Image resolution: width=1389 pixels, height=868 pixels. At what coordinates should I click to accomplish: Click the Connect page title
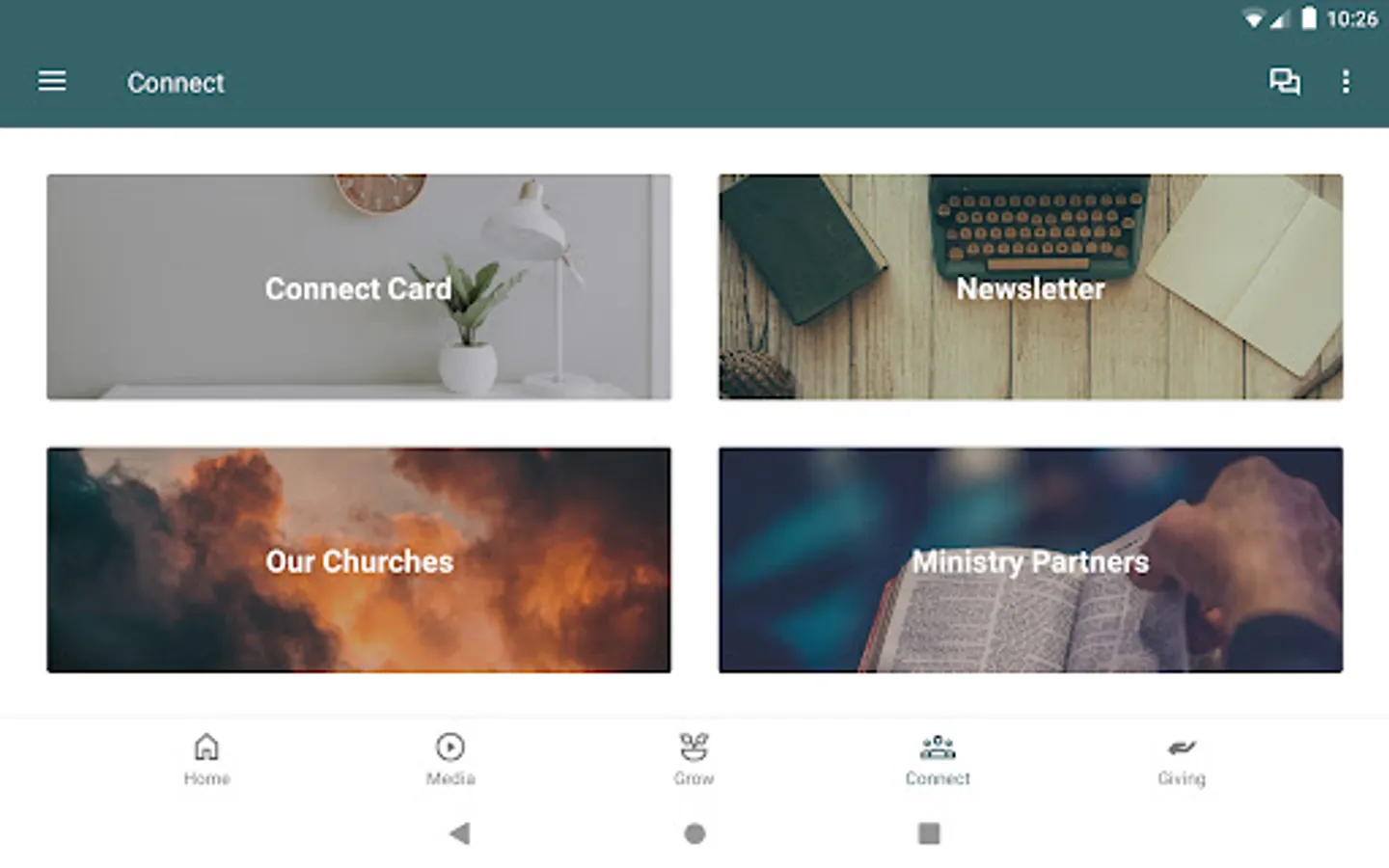(x=176, y=83)
